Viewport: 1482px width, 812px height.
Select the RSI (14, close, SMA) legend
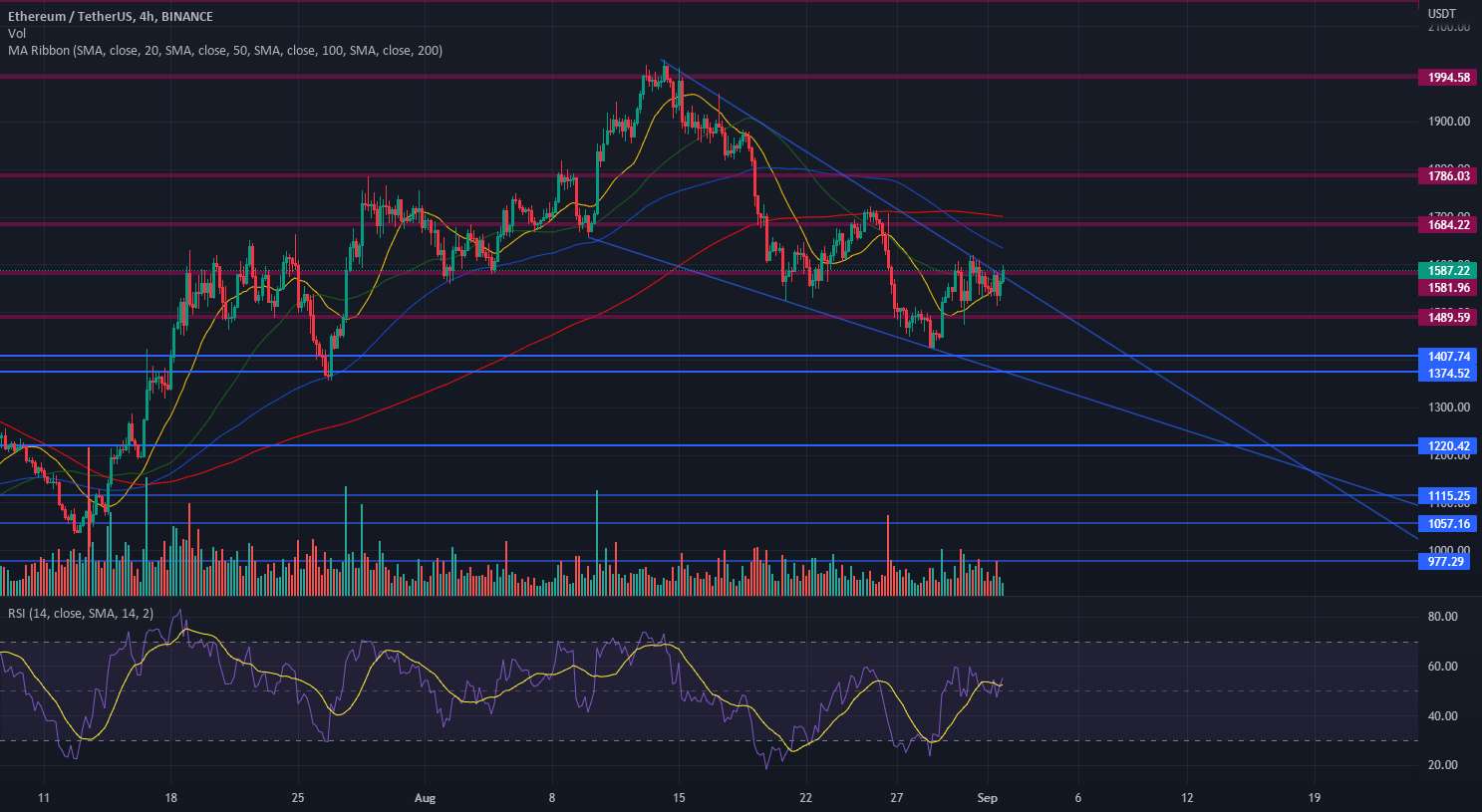(x=81, y=614)
